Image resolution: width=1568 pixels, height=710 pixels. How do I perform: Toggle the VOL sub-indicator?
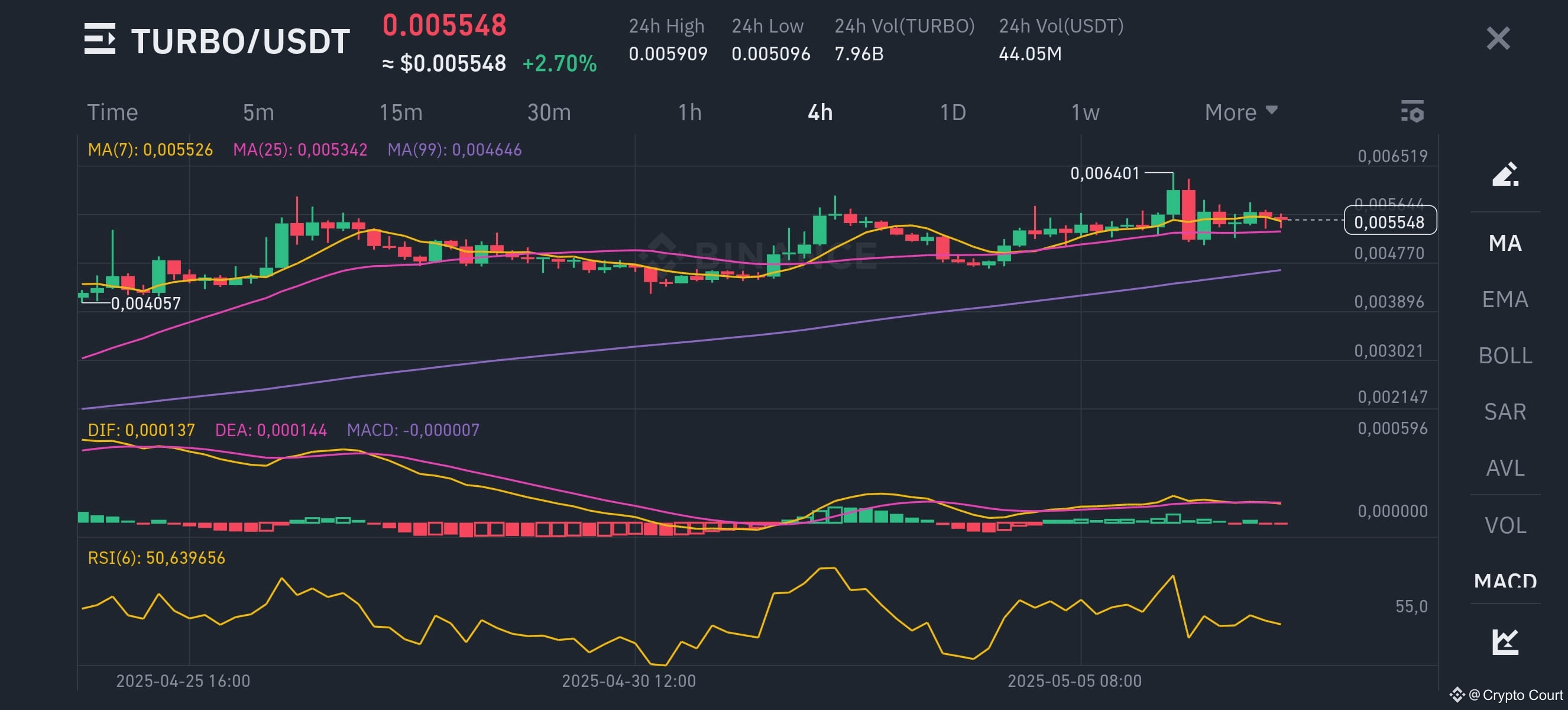coord(1505,525)
